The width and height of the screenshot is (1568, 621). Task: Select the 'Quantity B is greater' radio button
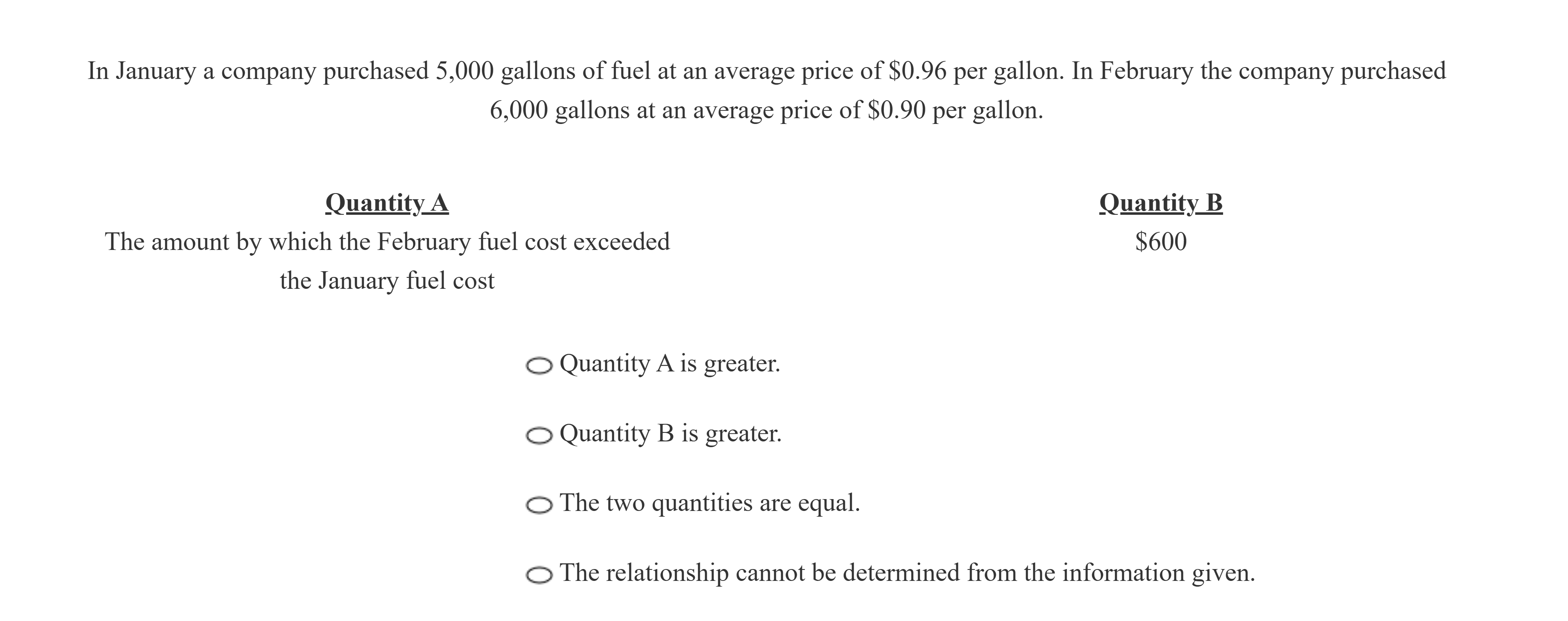(539, 436)
